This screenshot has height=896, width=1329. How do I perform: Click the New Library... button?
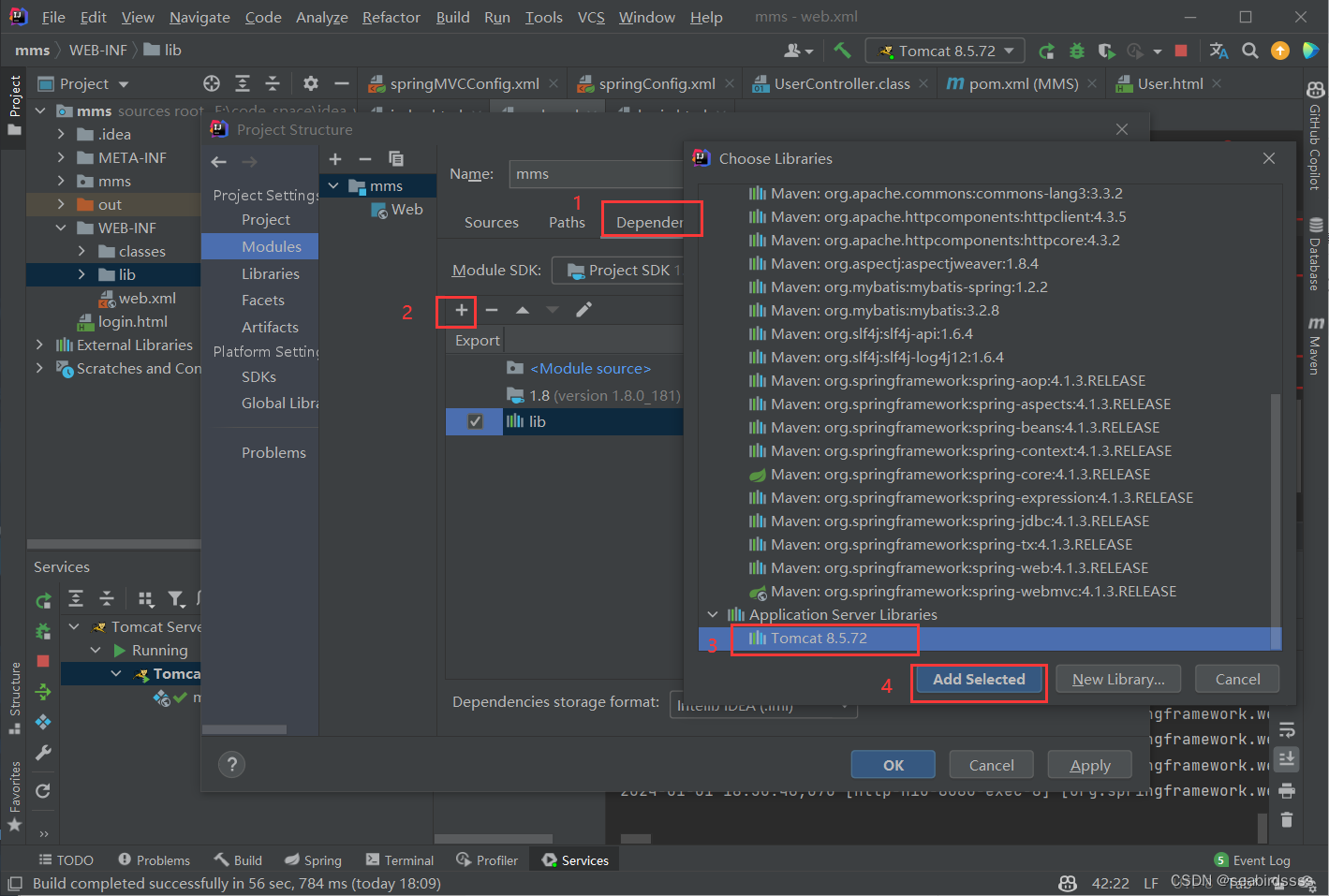pos(1118,679)
